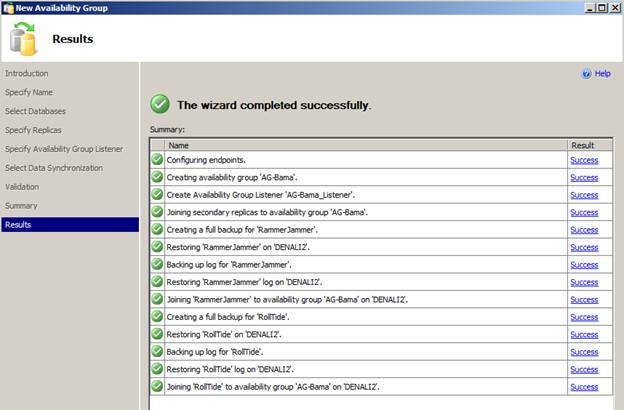Click the check icon for "Creating a full backup for 'RollTide'"
Viewport: 624px width, 410px height.
tap(157, 316)
